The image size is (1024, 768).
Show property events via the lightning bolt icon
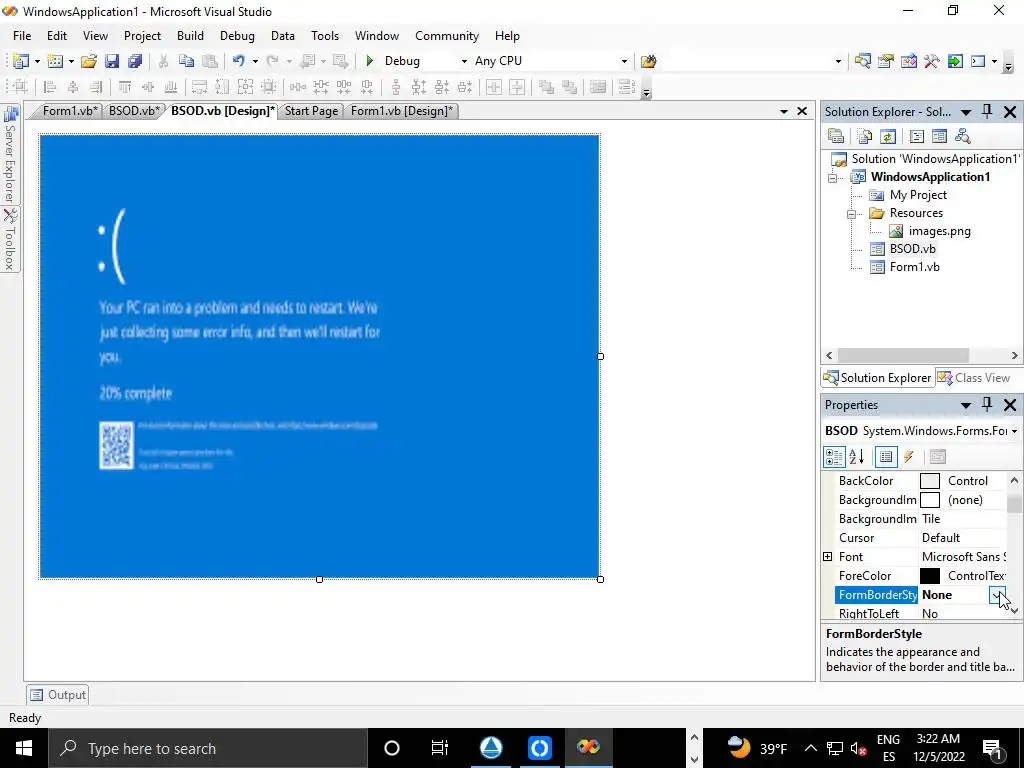pos(909,456)
